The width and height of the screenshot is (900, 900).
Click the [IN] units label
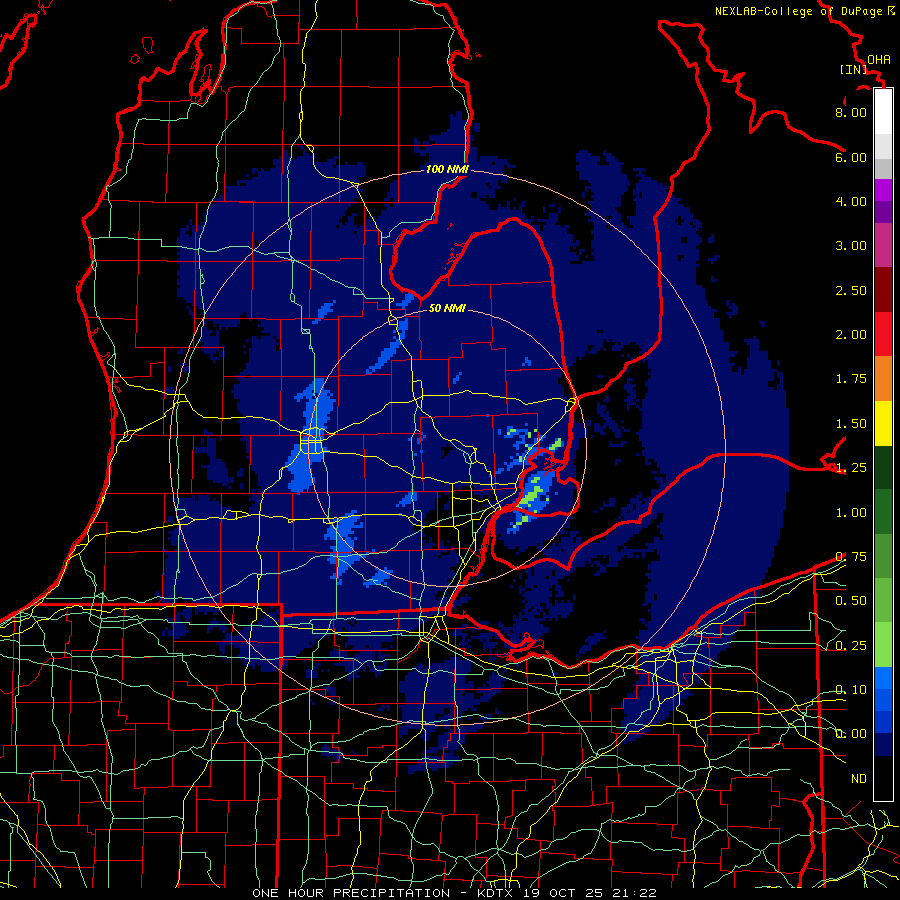(854, 69)
